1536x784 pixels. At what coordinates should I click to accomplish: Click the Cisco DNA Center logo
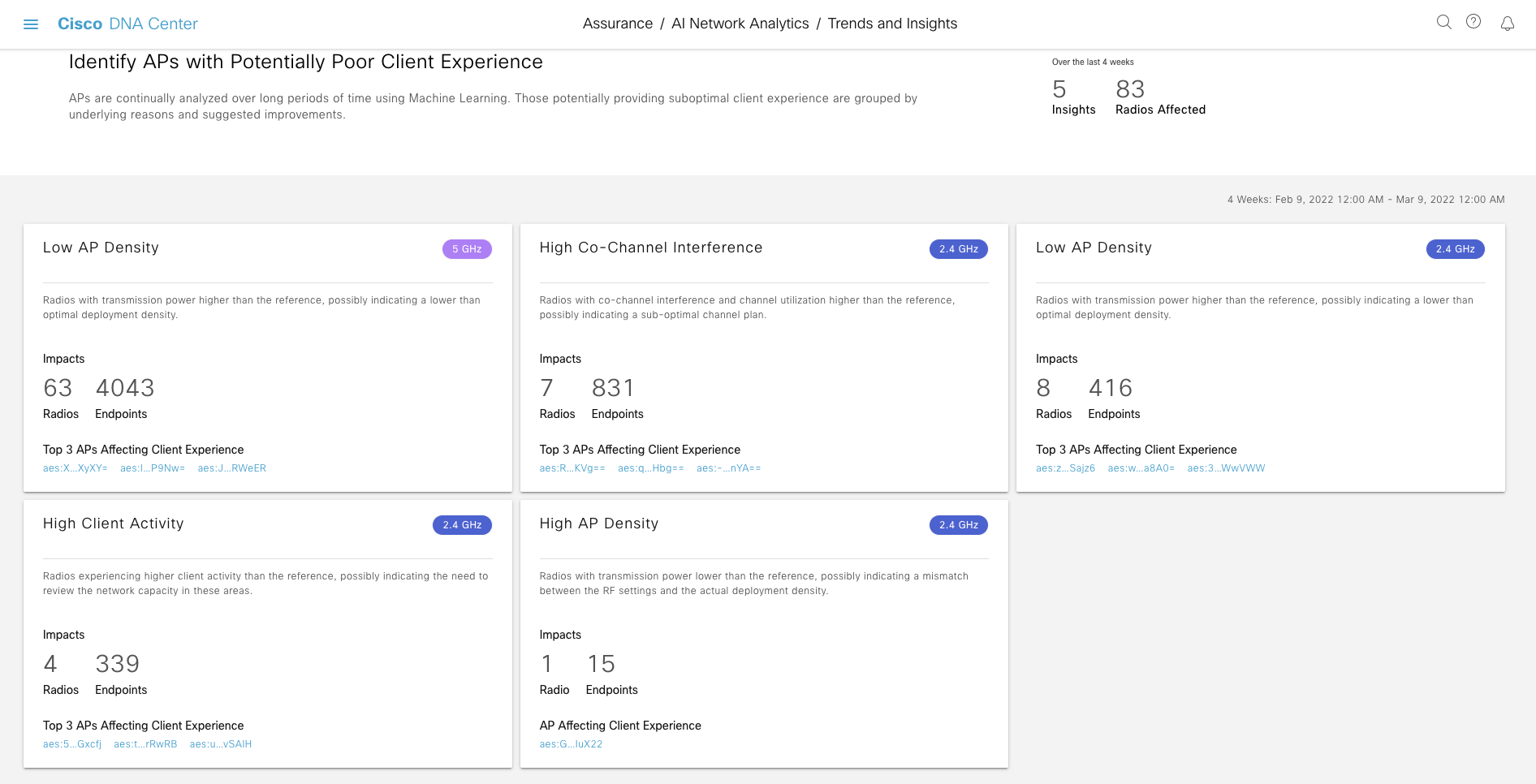(127, 24)
